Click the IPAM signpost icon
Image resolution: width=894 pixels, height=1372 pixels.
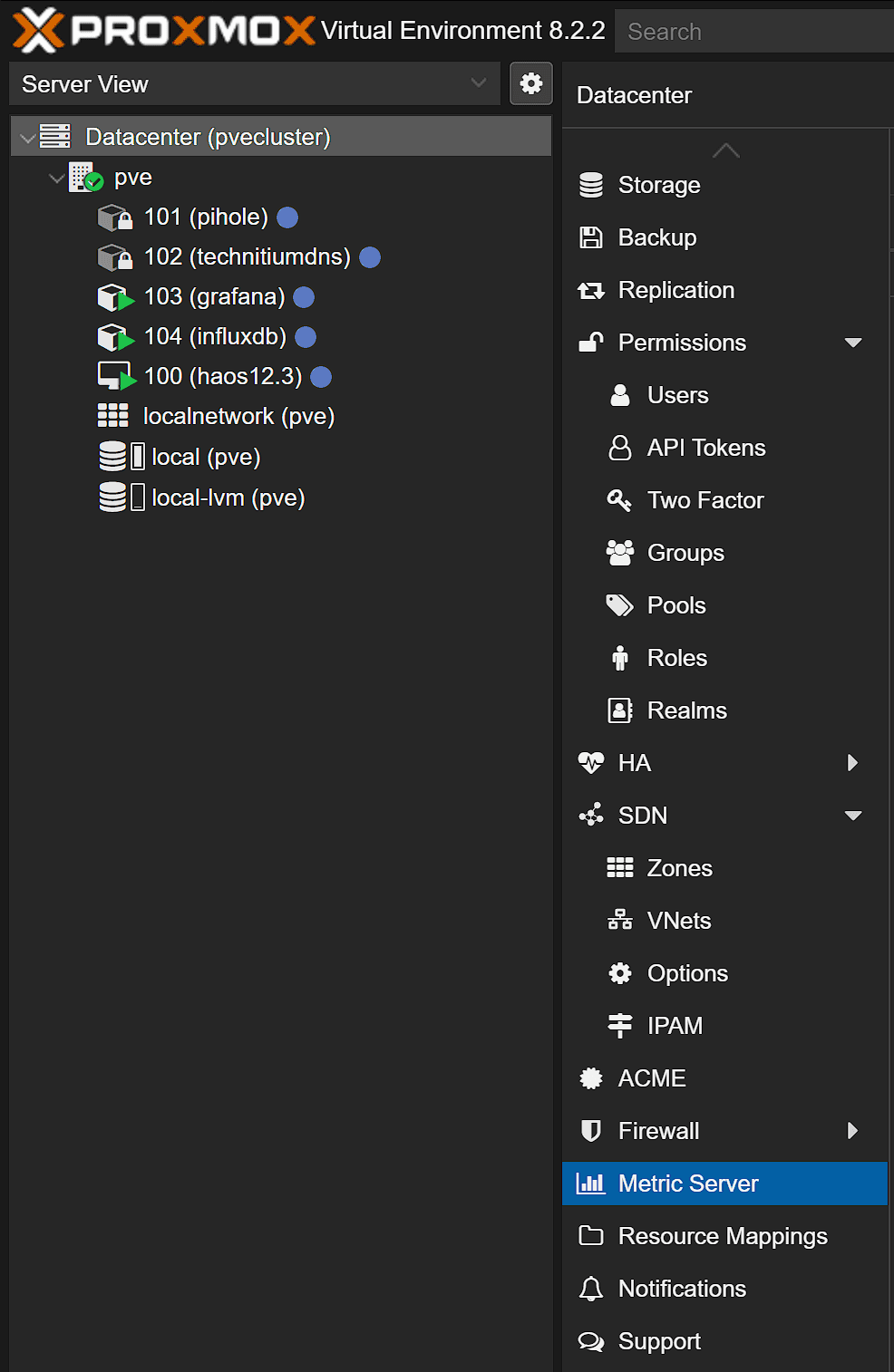click(x=620, y=1026)
